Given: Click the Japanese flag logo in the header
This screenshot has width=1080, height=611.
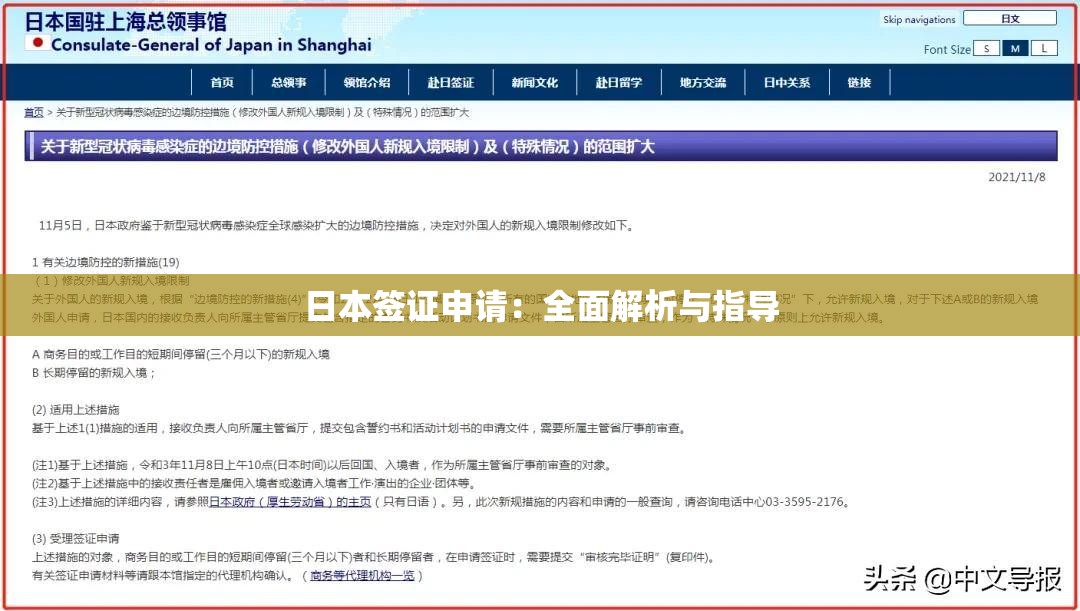Looking at the screenshot, I should (36, 40).
